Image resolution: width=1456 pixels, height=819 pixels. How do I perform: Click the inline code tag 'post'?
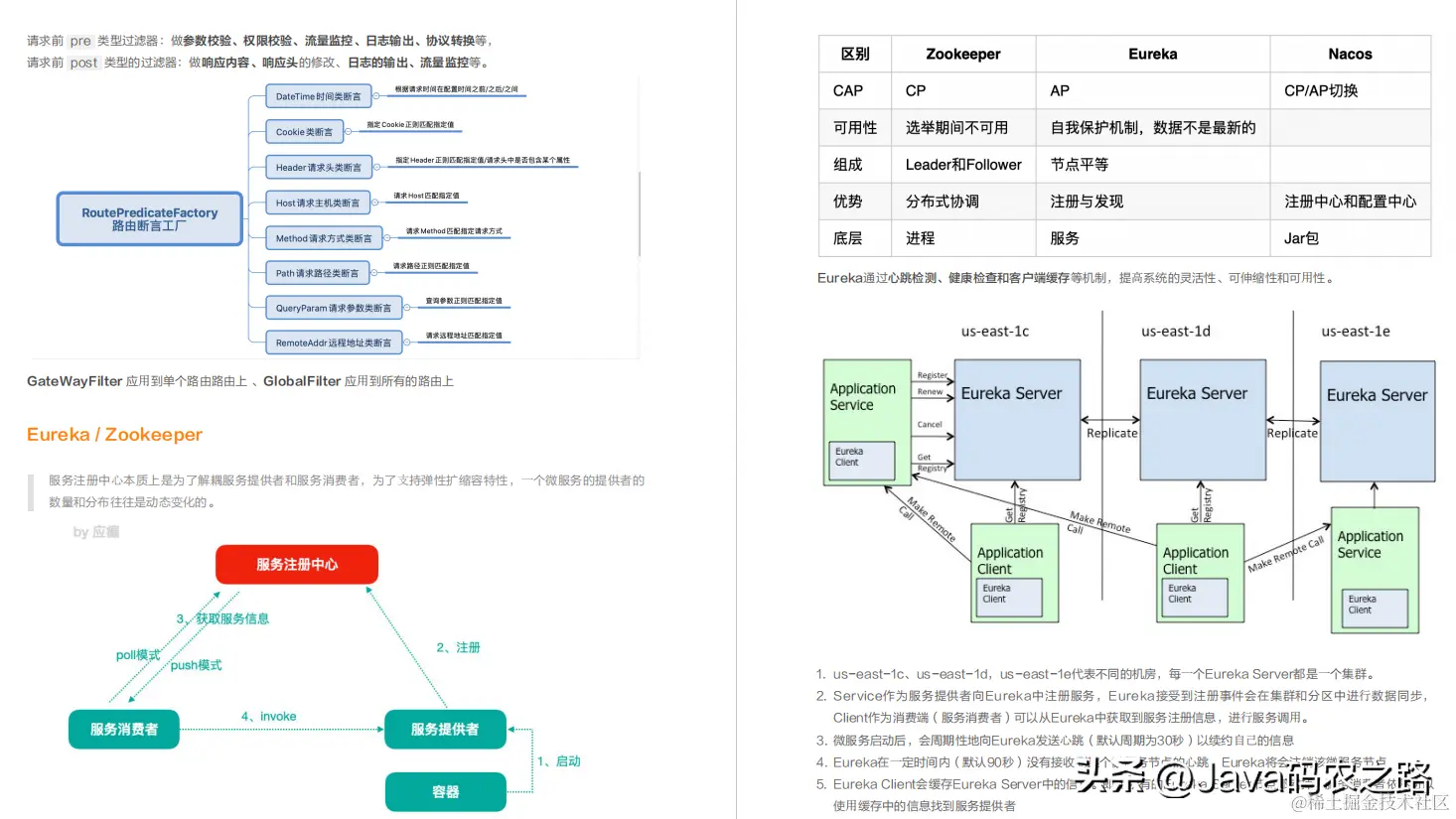click(x=84, y=63)
